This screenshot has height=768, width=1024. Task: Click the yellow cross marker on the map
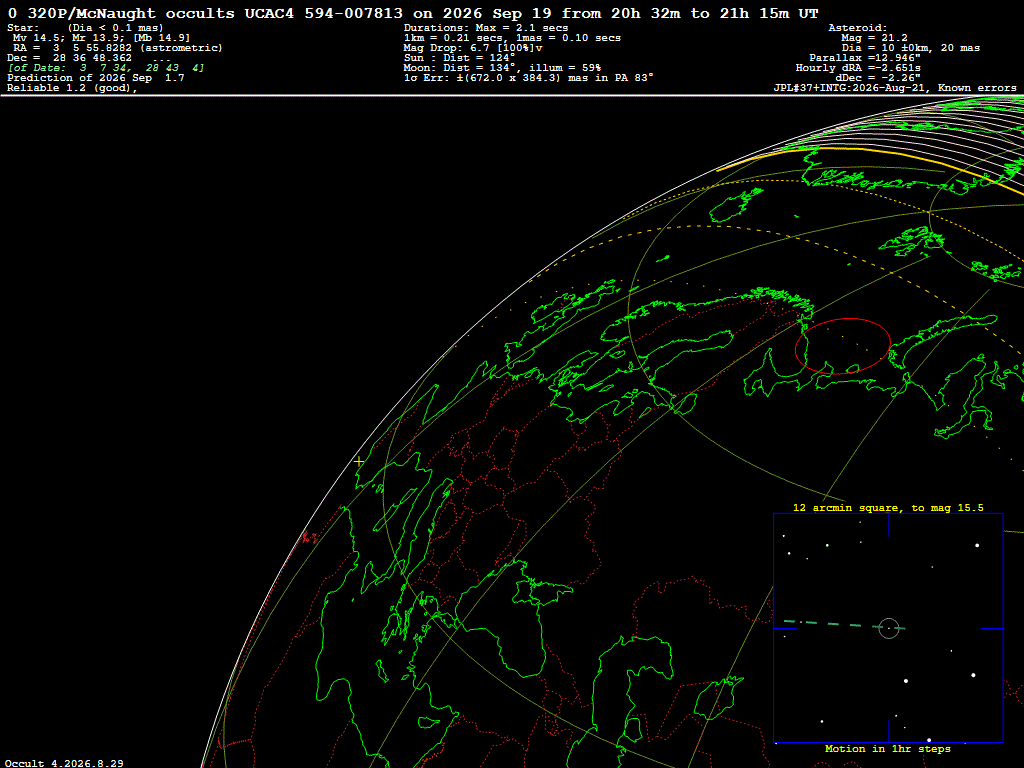pos(359,461)
